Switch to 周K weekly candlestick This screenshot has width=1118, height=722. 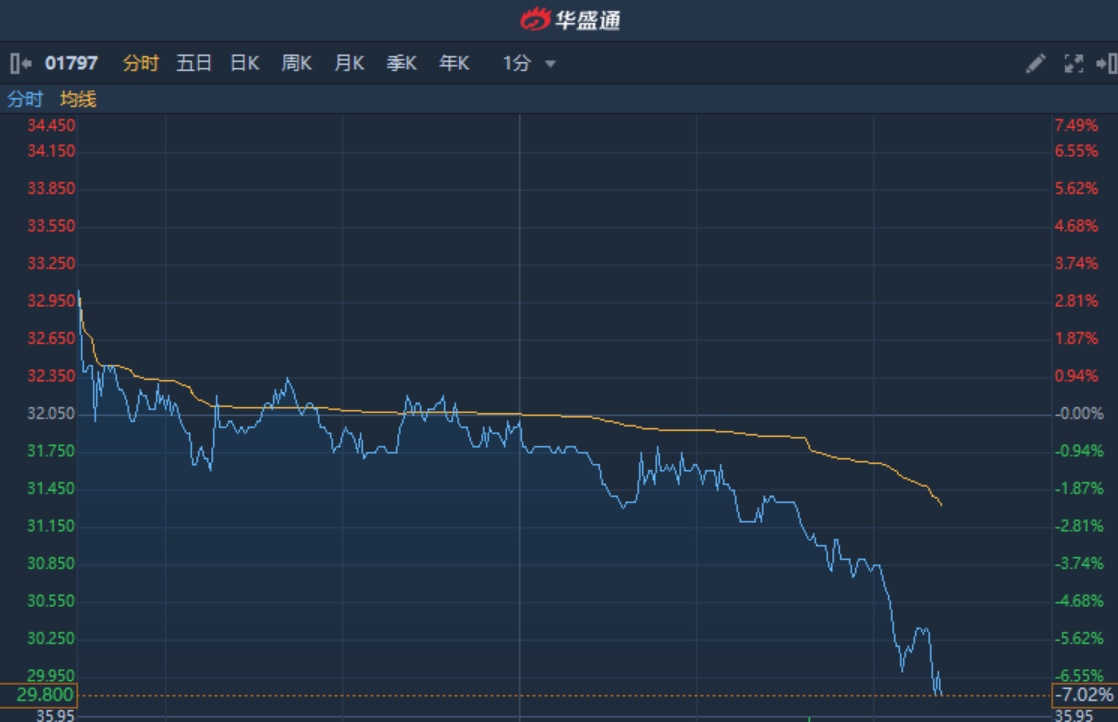(x=297, y=63)
